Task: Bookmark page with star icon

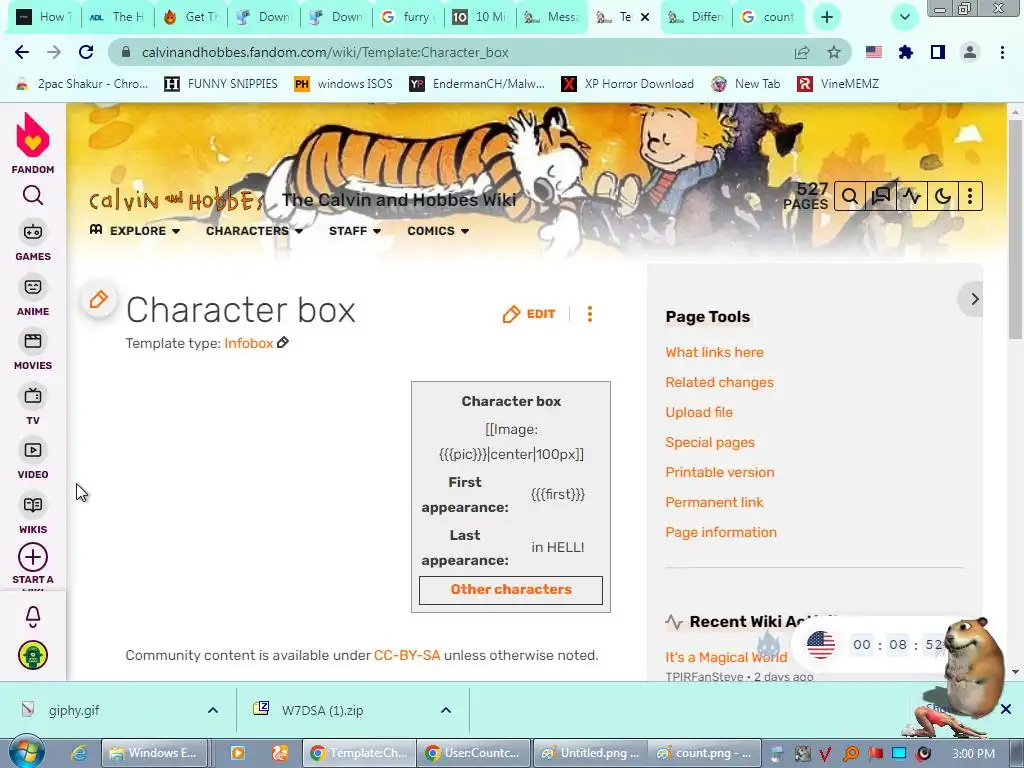Action: pyautogui.click(x=834, y=52)
